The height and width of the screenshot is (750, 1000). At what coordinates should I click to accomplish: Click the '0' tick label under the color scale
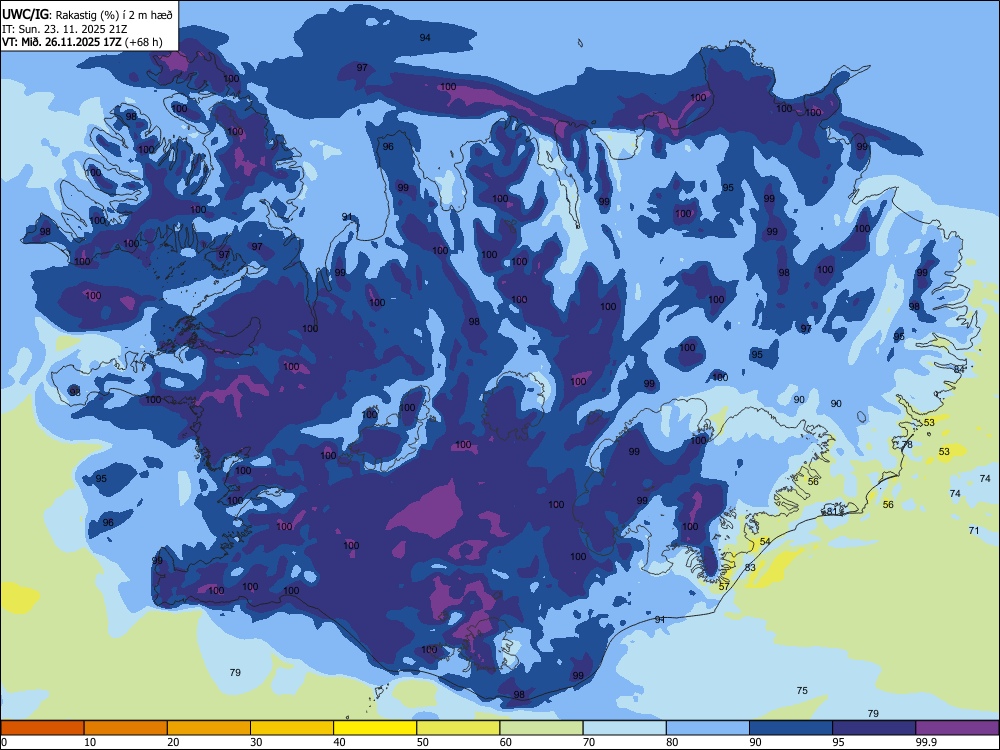(4, 742)
